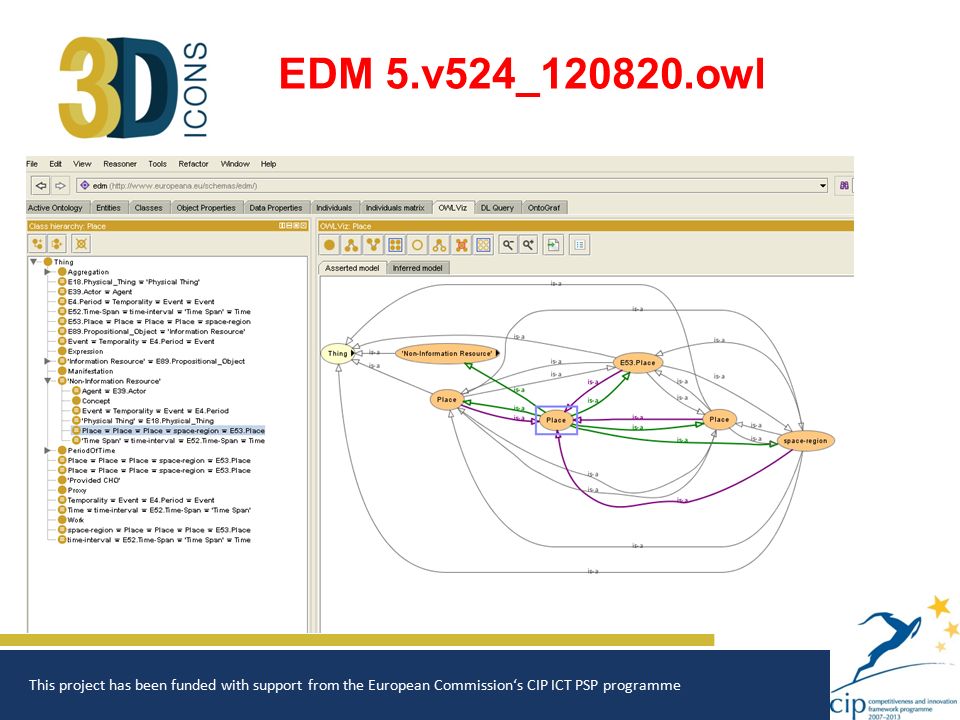Image resolution: width=960 pixels, height=720 pixels.
Task: Click the Delete selected class icon
Action: click(x=81, y=244)
